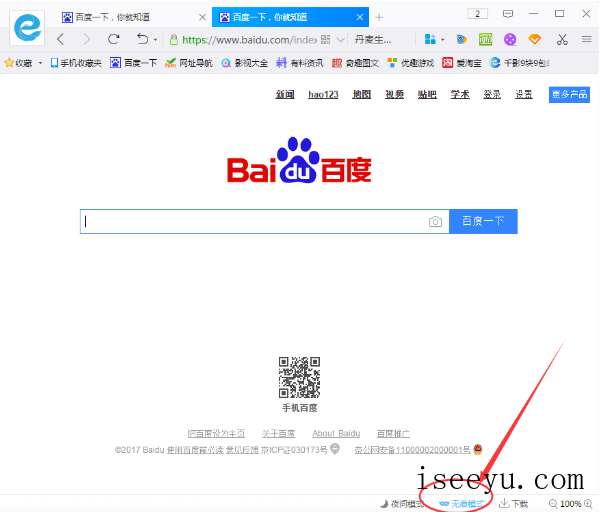Image resolution: width=602 pixels, height=512 pixels.
Task: Open the last bookmark with e icon
Action: coord(520,63)
